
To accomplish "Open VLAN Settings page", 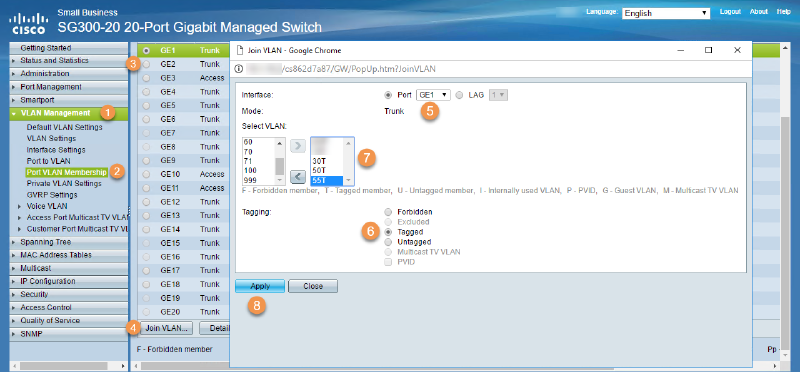I will pos(52,138).
